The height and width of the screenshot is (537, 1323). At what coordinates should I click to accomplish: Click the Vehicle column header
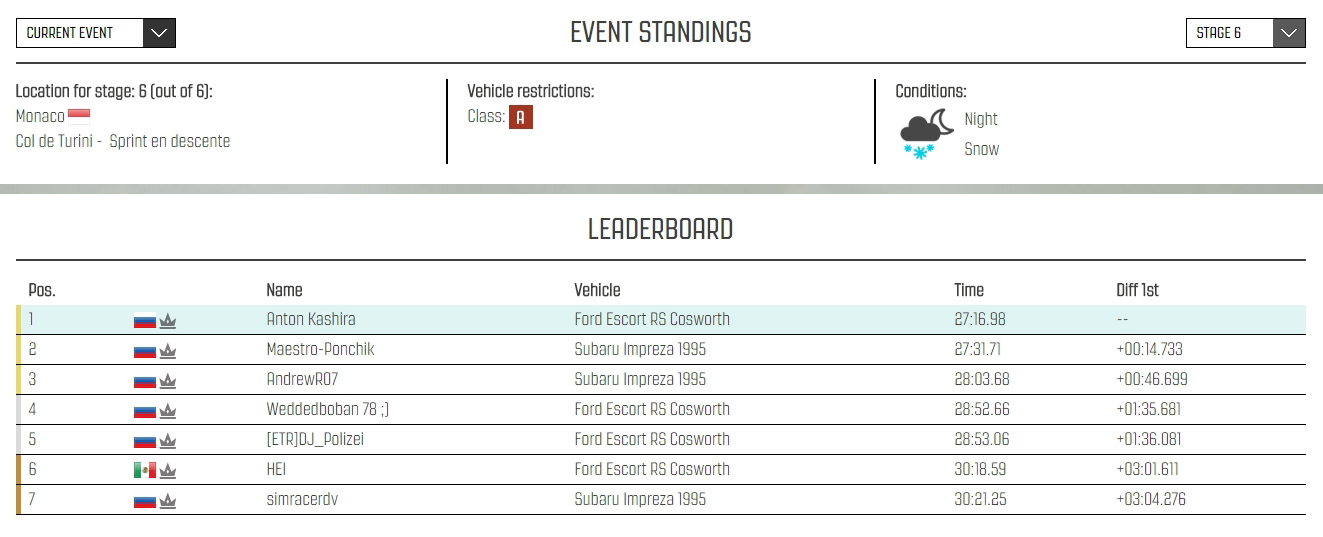597,290
